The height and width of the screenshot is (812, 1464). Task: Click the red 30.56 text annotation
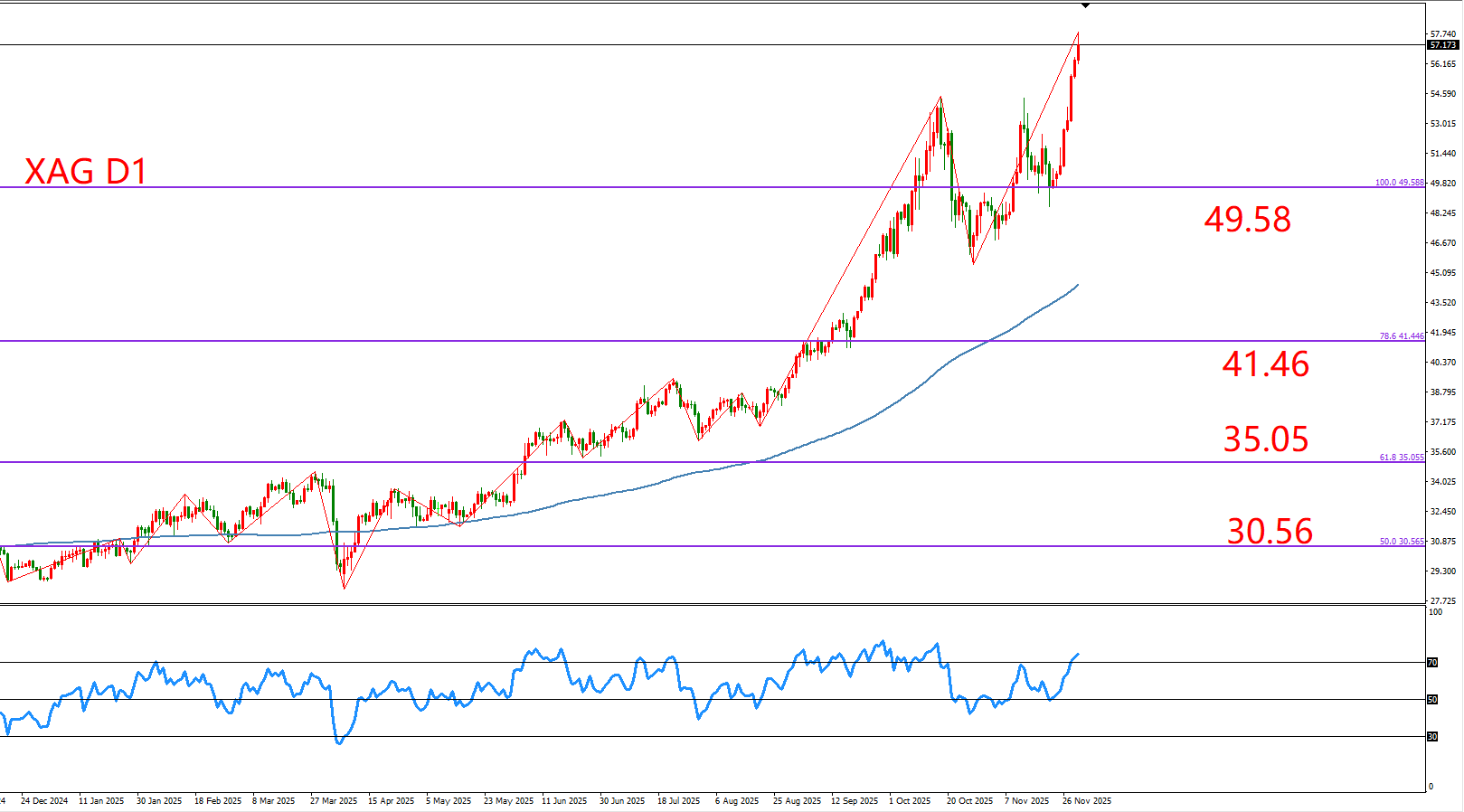pyautogui.click(x=1270, y=532)
